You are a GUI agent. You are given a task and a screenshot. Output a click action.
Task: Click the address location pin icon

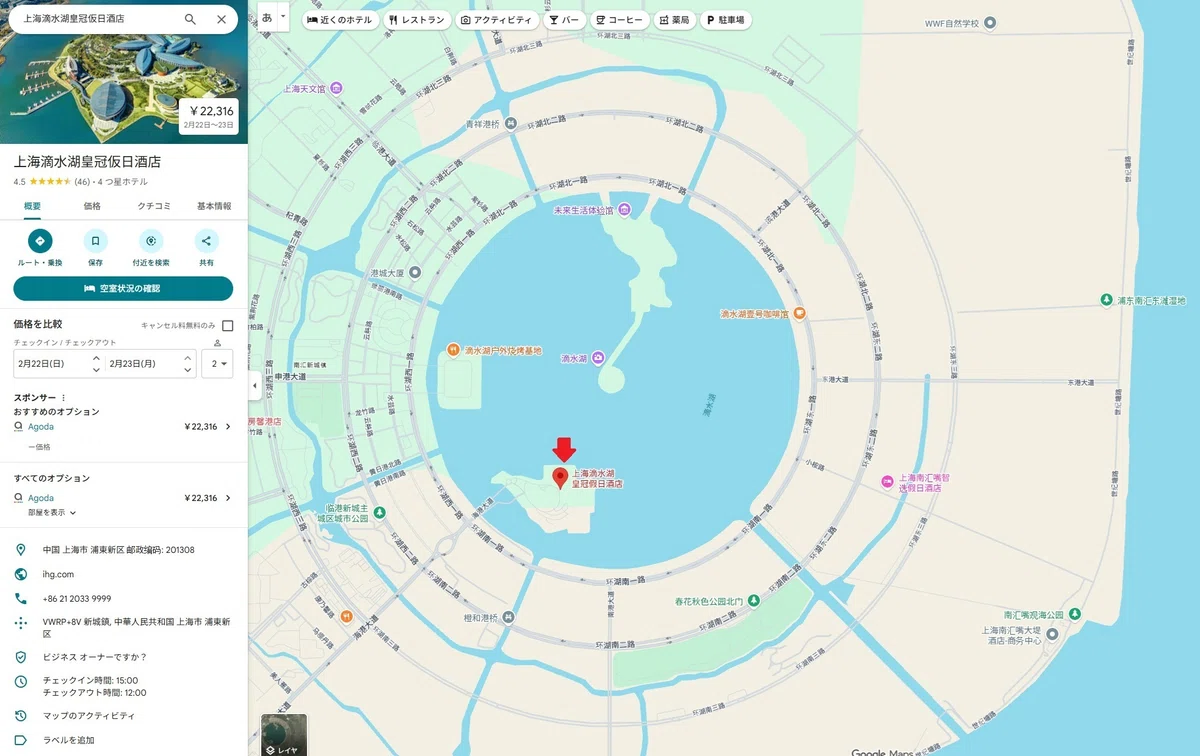[20, 550]
